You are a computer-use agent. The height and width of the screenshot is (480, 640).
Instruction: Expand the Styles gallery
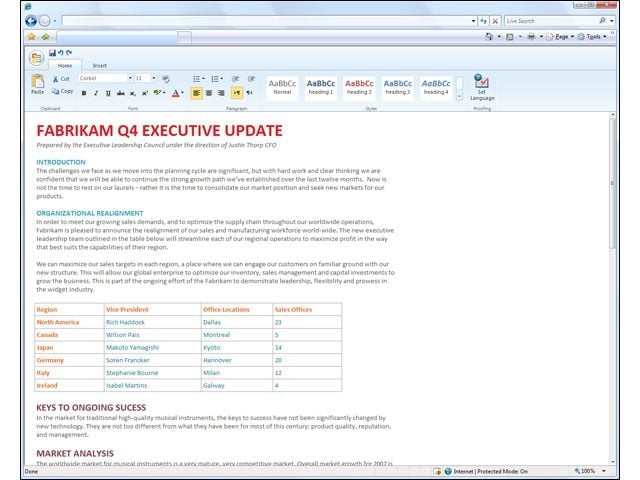pyautogui.click(x=460, y=96)
